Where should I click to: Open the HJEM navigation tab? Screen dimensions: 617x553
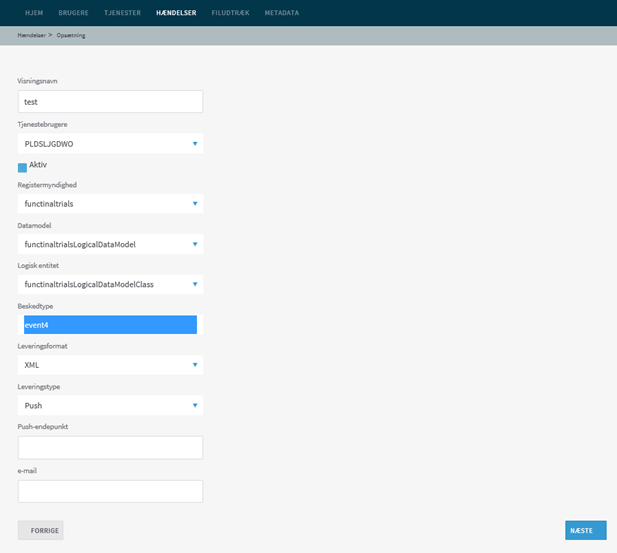pyautogui.click(x=34, y=13)
